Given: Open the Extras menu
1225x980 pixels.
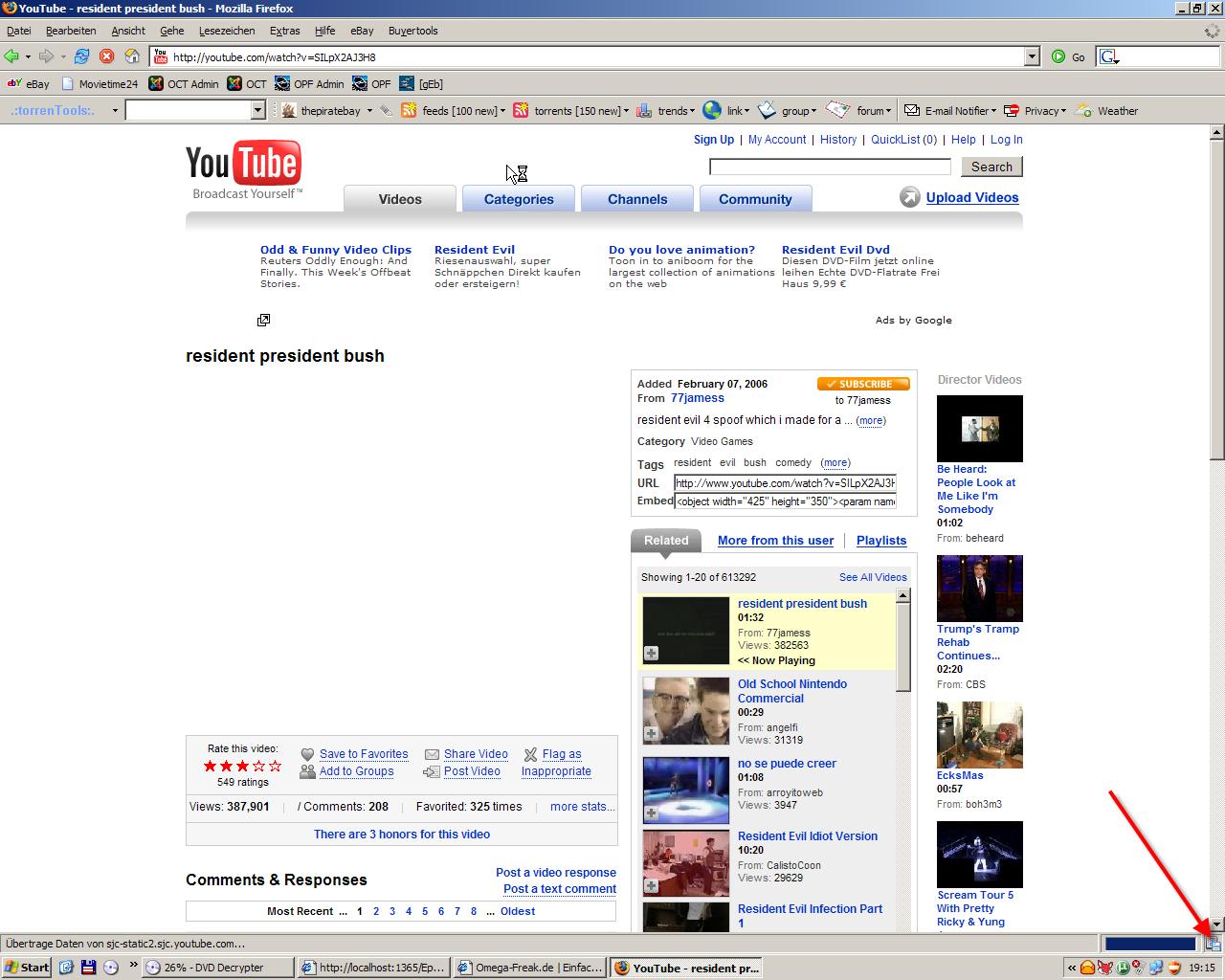Looking at the screenshot, I should pos(284,31).
